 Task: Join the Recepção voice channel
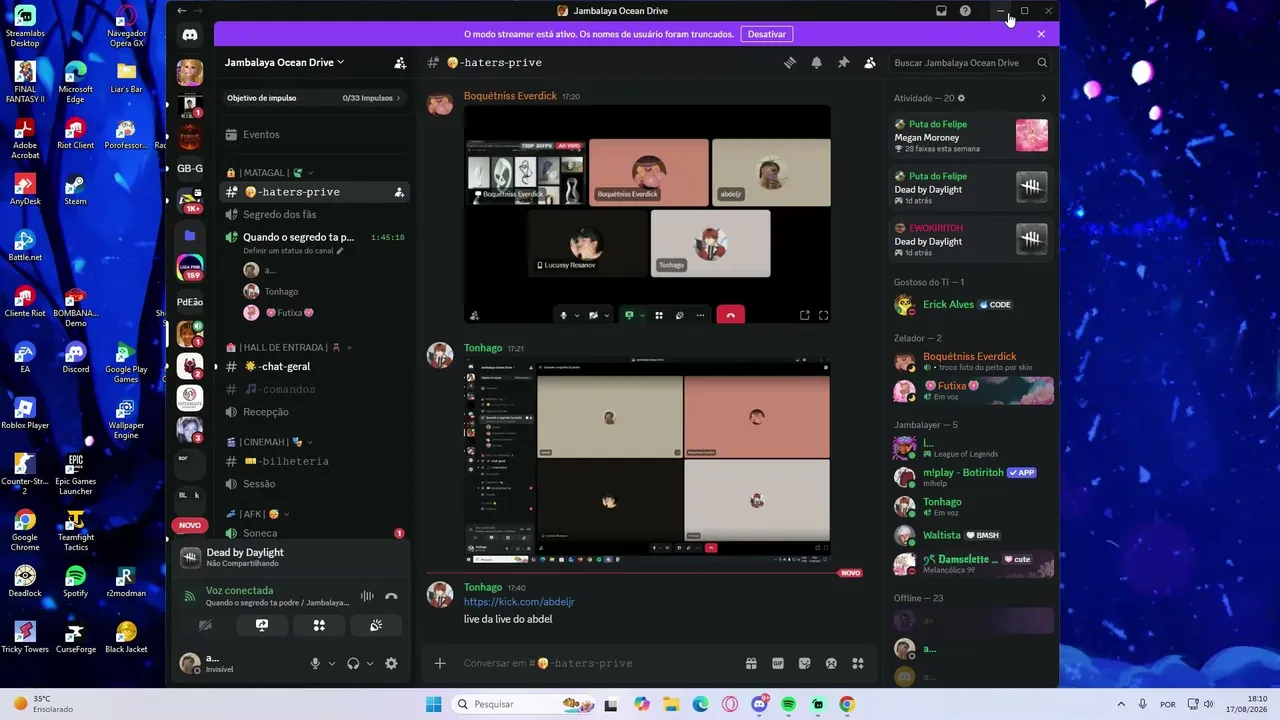point(314,412)
